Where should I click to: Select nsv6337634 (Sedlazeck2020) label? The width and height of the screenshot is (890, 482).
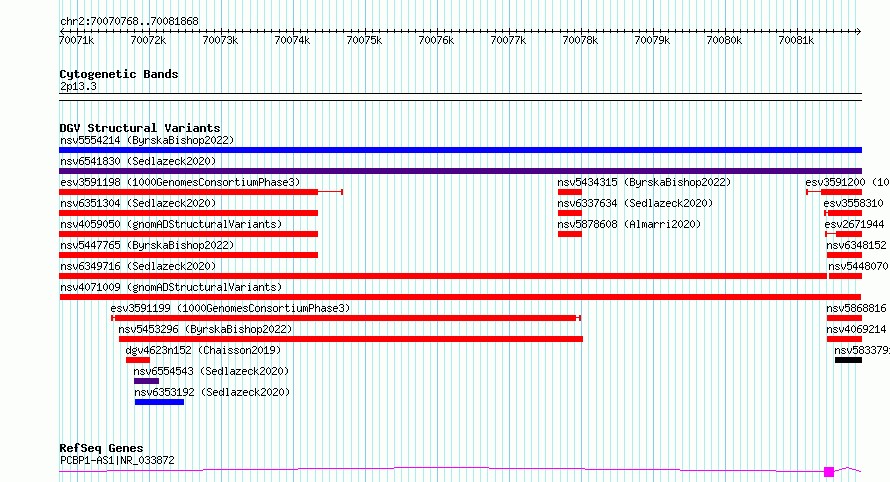(635, 203)
